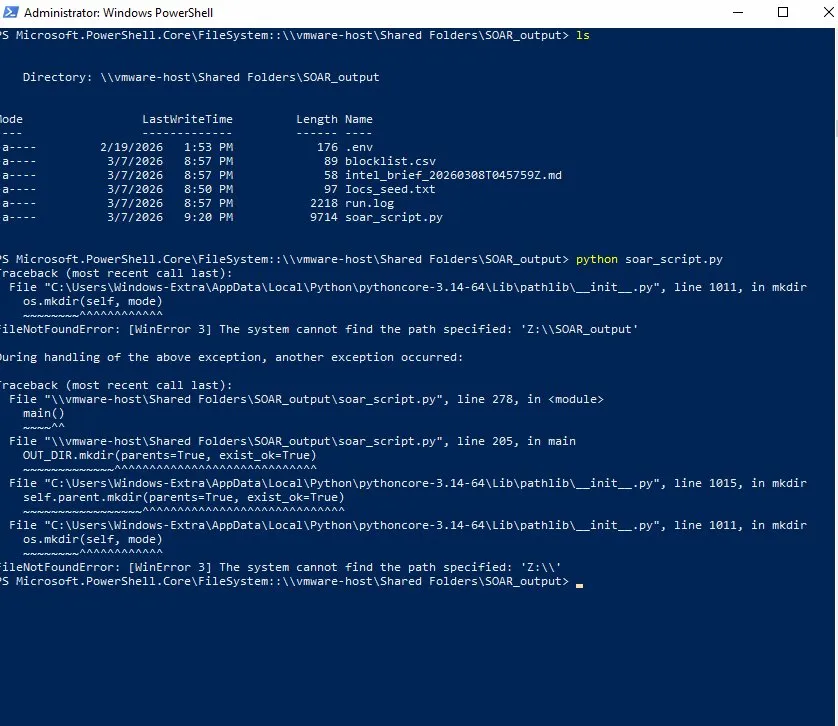Click the length value '2218'
This screenshot has width=838, height=726.
click(324, 203)
